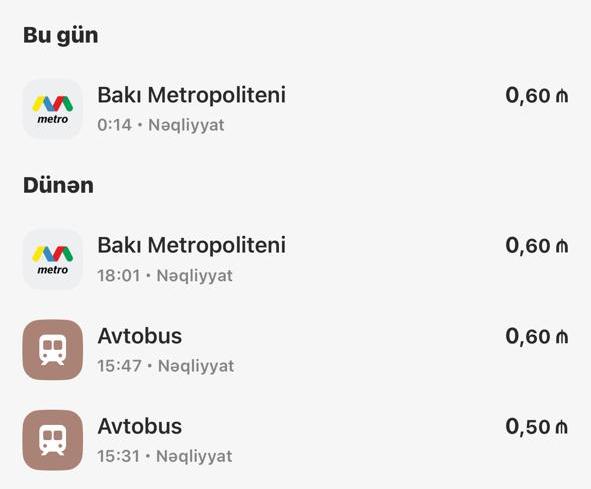Select the Dünən section header

(58, 185)
